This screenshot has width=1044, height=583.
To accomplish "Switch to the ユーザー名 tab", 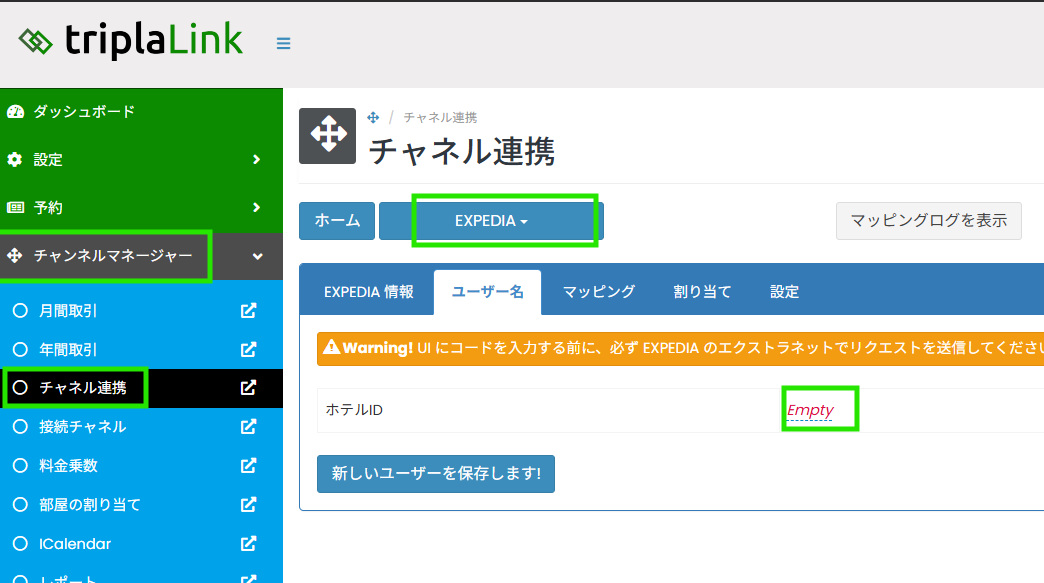I will [x=487, y=292].
